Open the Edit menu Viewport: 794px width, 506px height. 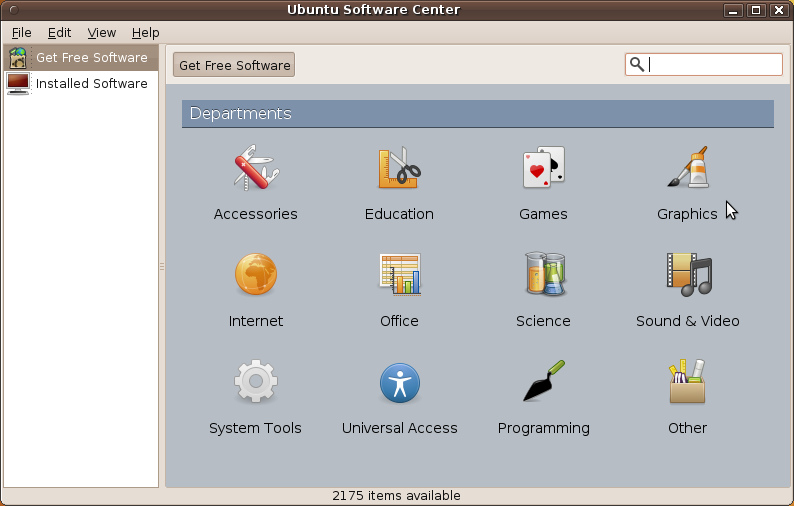[x=59, y=33]
